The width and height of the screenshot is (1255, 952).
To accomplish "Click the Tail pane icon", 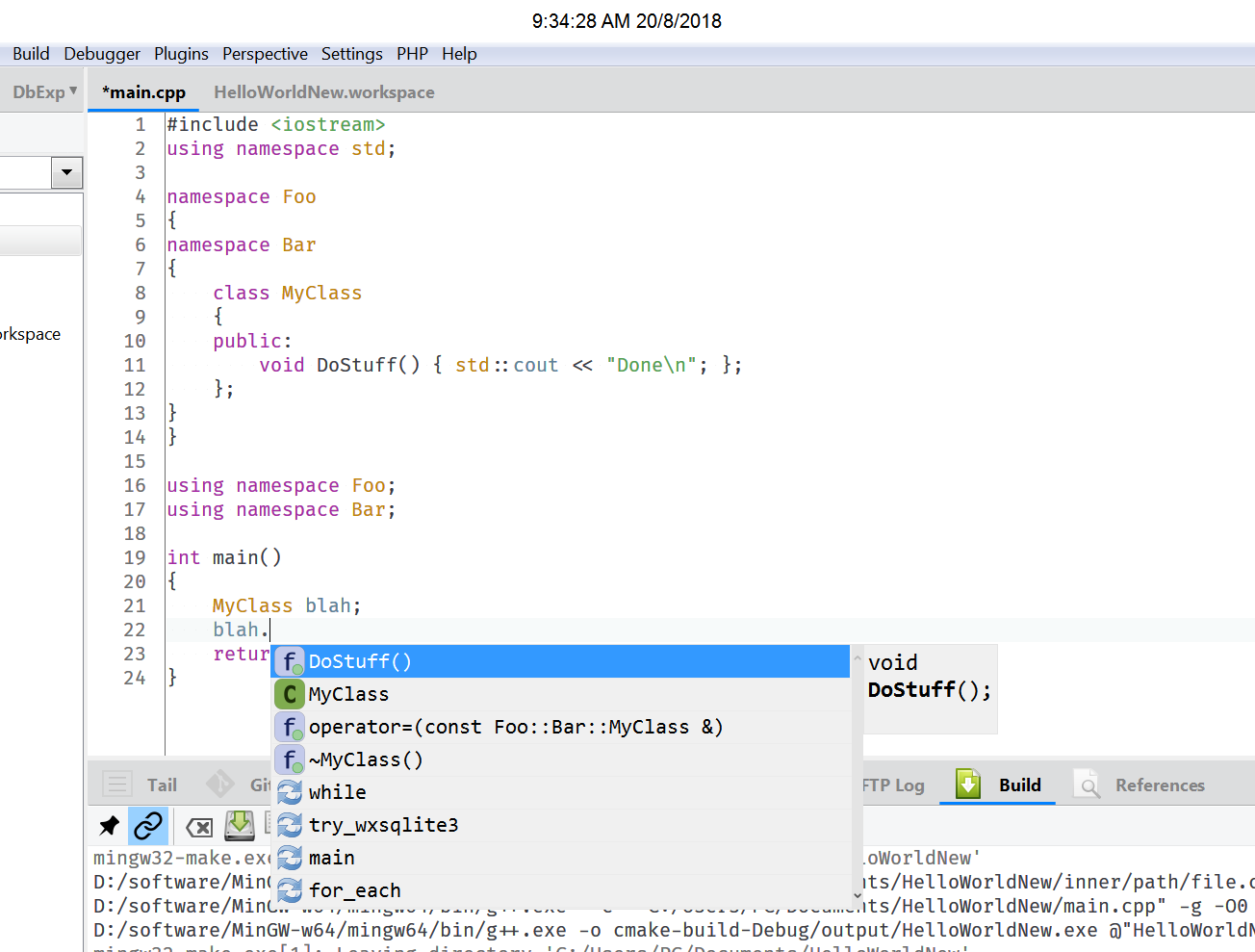I will (x=115, y=784).
